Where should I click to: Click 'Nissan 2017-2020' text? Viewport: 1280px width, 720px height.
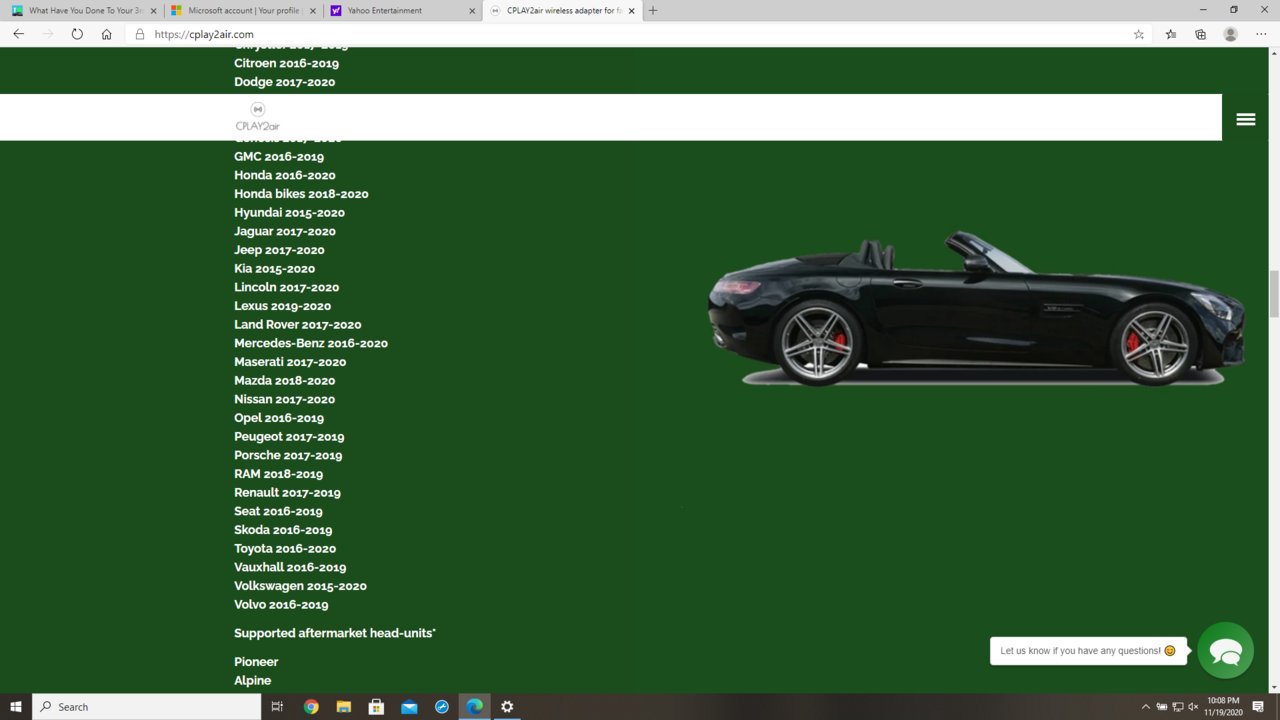tap(285, 399)
